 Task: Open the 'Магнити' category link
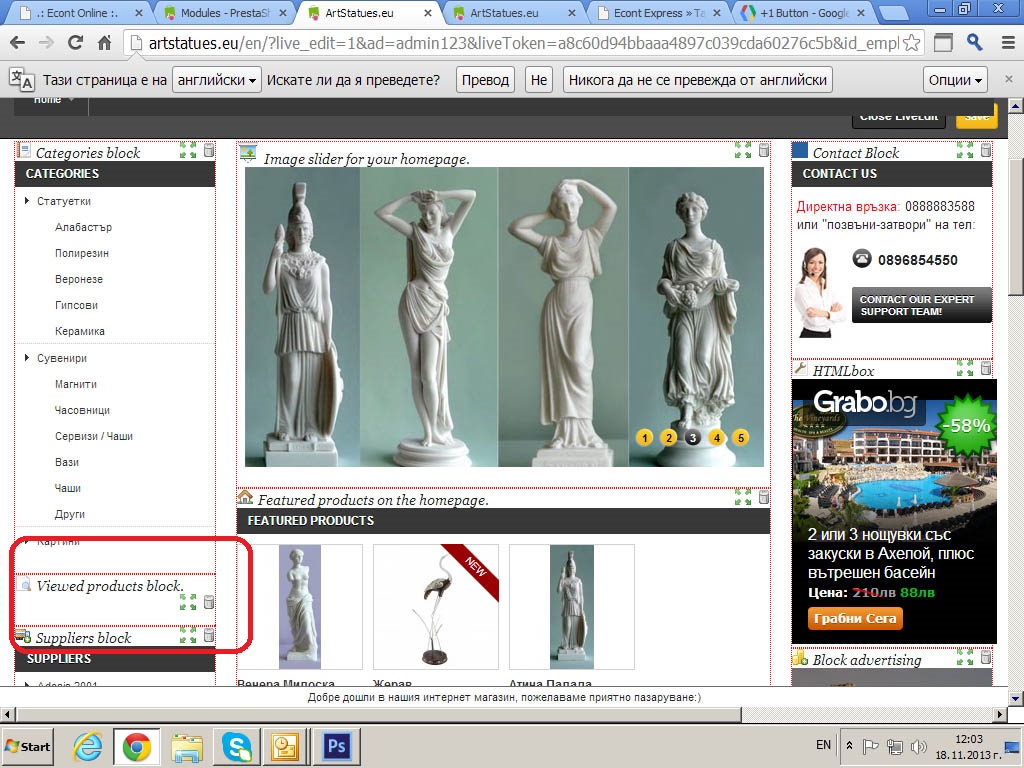pyautogui.click(x=76, y=384)
